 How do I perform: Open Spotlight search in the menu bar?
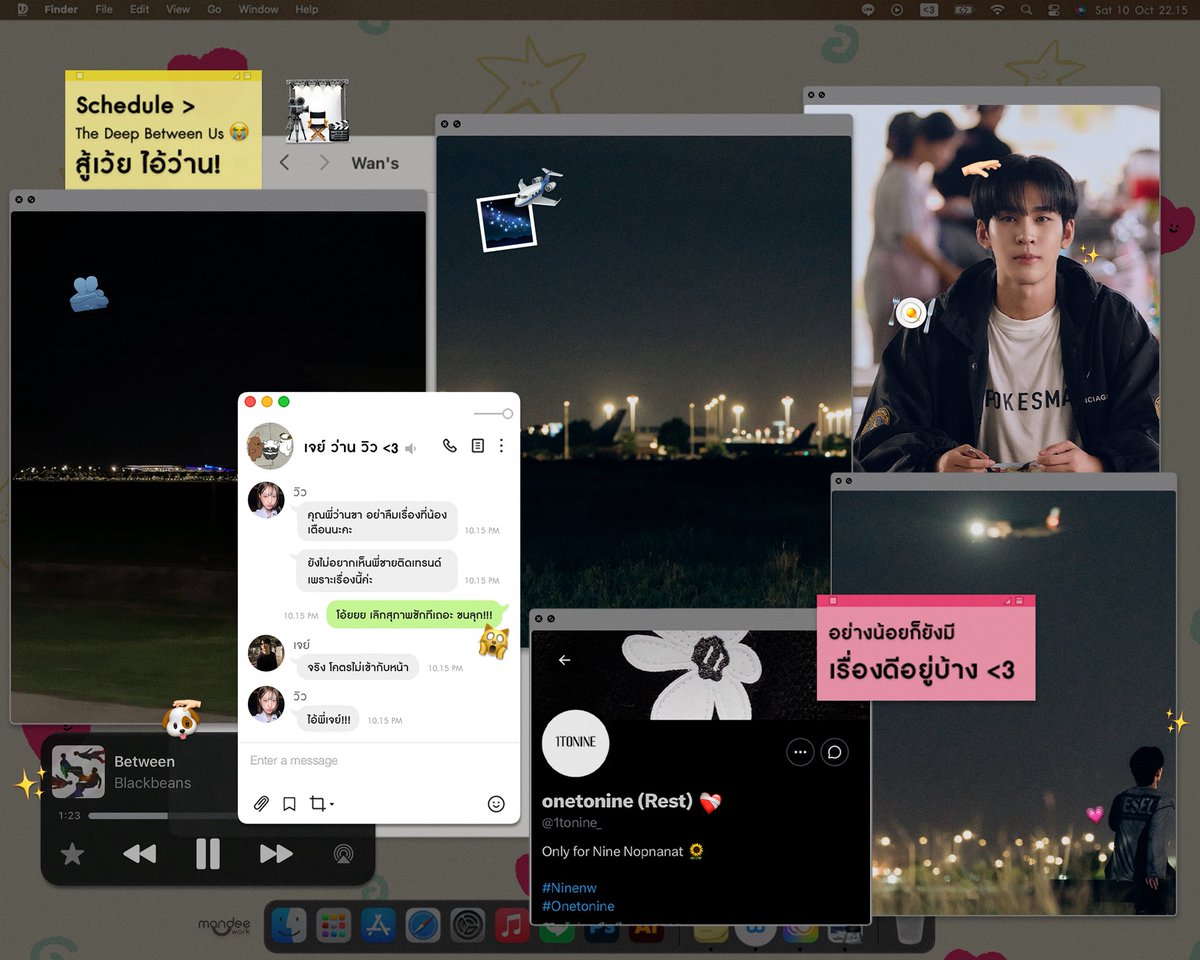1026,10
